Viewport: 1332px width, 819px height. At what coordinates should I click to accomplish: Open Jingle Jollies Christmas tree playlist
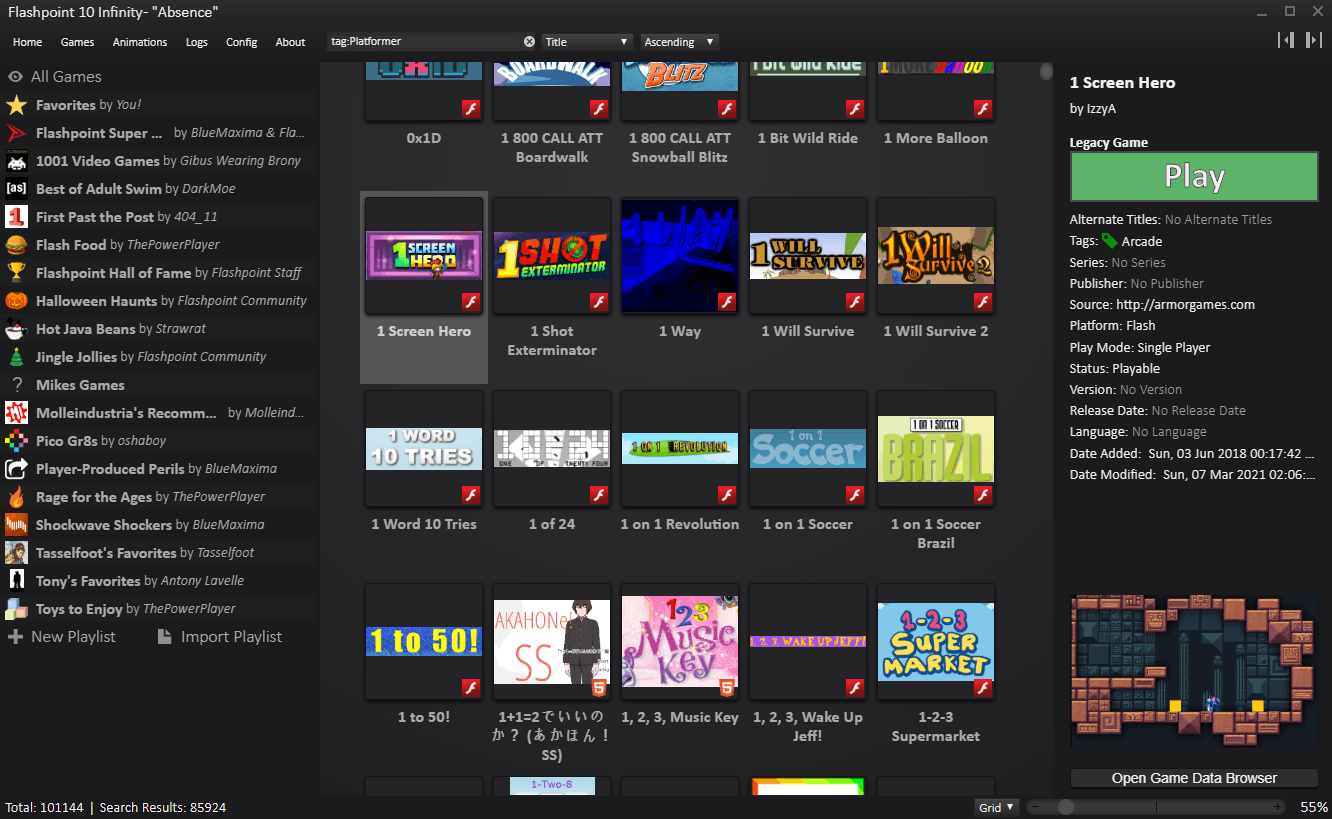[16, 357]
